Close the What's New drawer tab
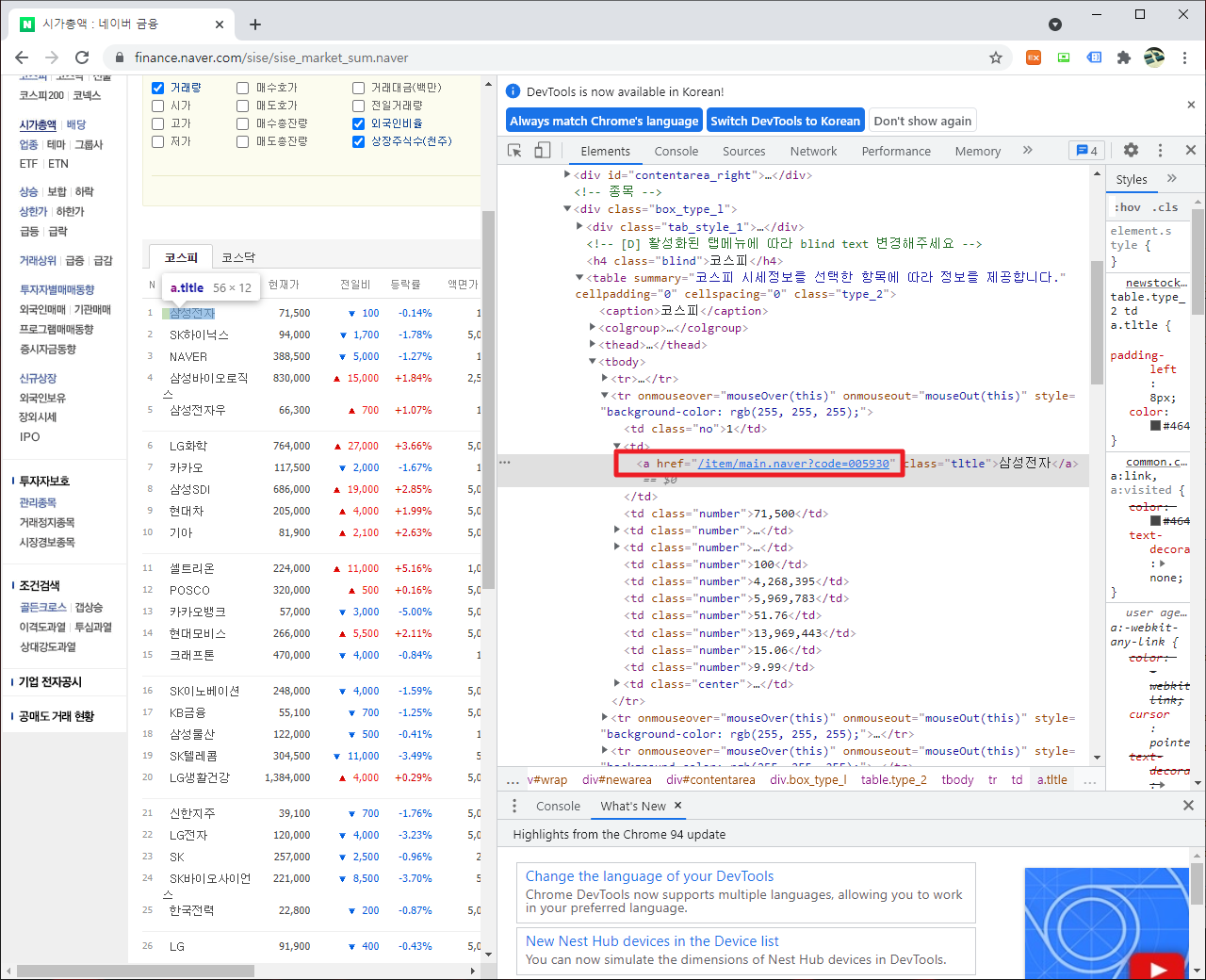This screenshot has height=980, width=1206. click(x=677, y=806)
